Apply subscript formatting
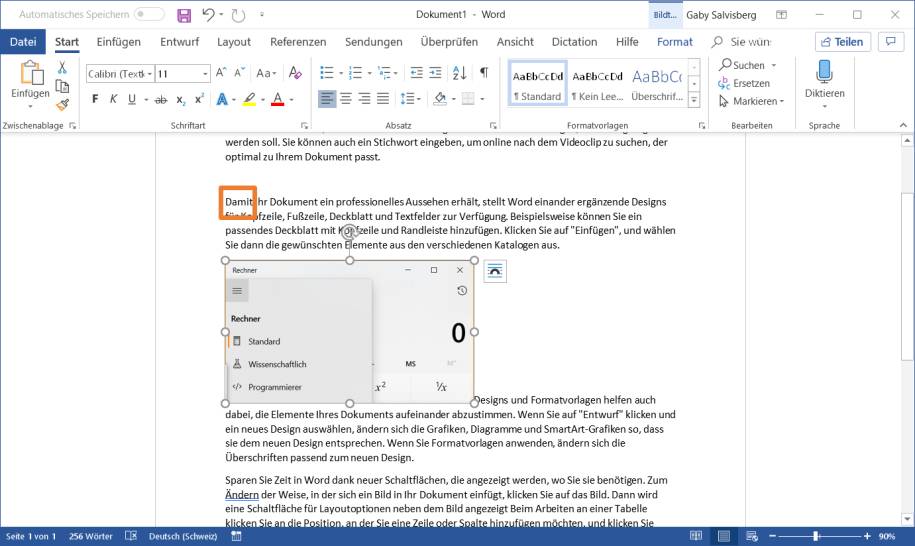 (x=181, y=100)
